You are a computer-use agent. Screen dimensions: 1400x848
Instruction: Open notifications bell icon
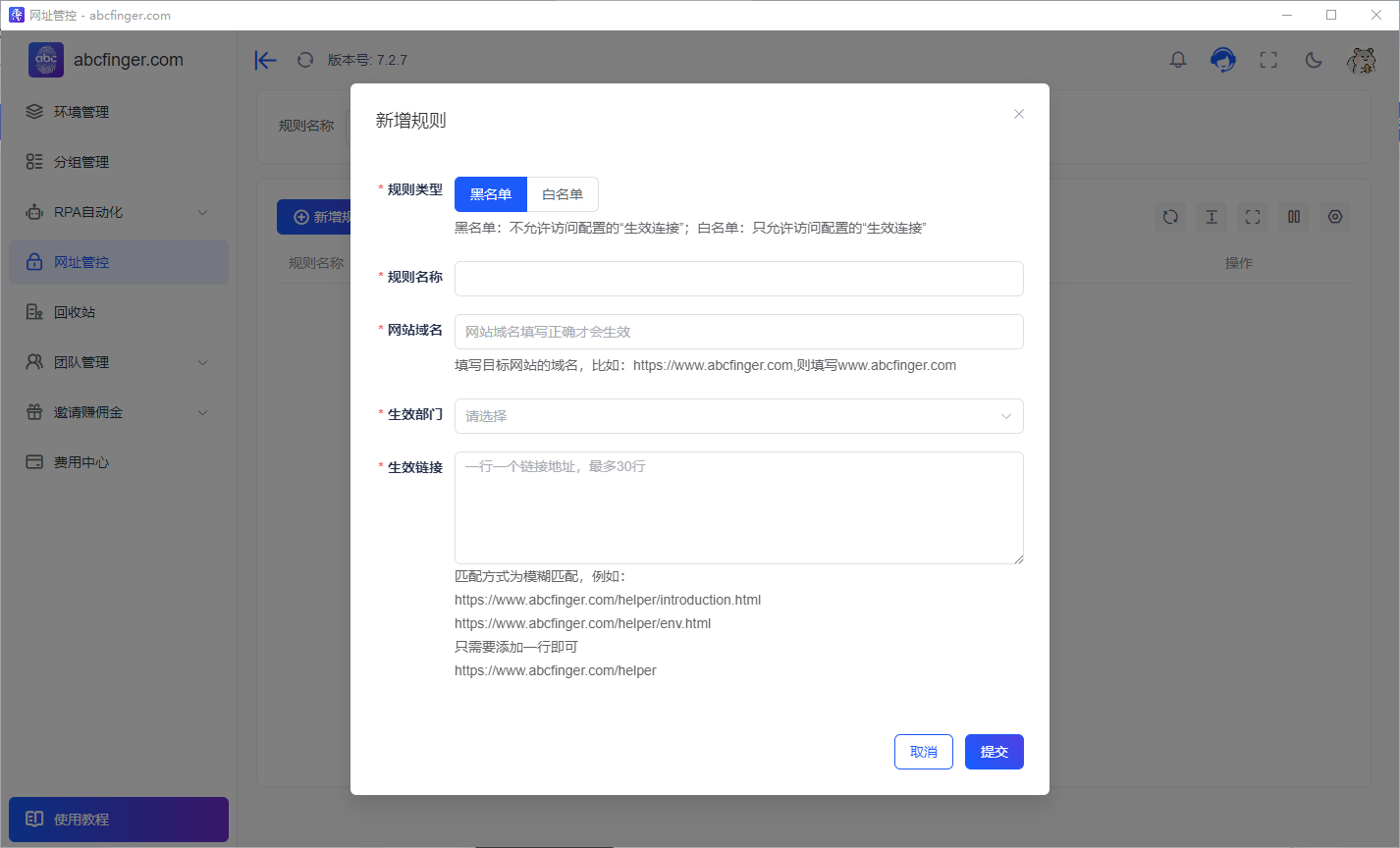click(x=1178, y=60)
